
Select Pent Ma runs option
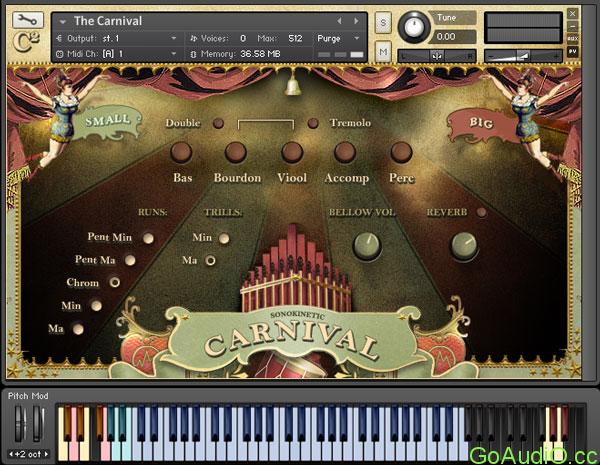coord(130,261)
